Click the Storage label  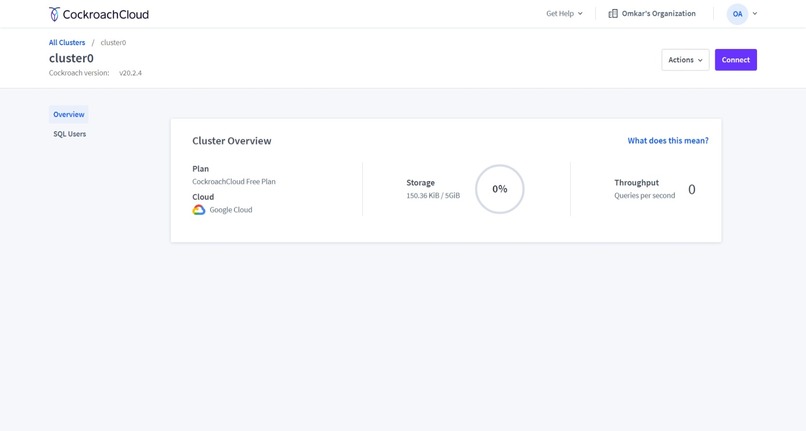420,183
